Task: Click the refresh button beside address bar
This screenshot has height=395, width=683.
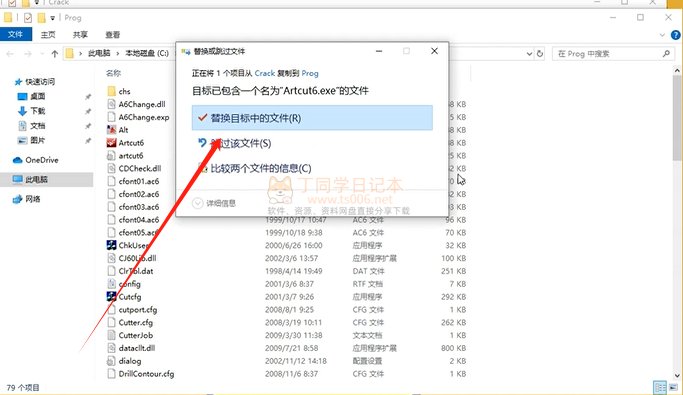Action: 540,54
